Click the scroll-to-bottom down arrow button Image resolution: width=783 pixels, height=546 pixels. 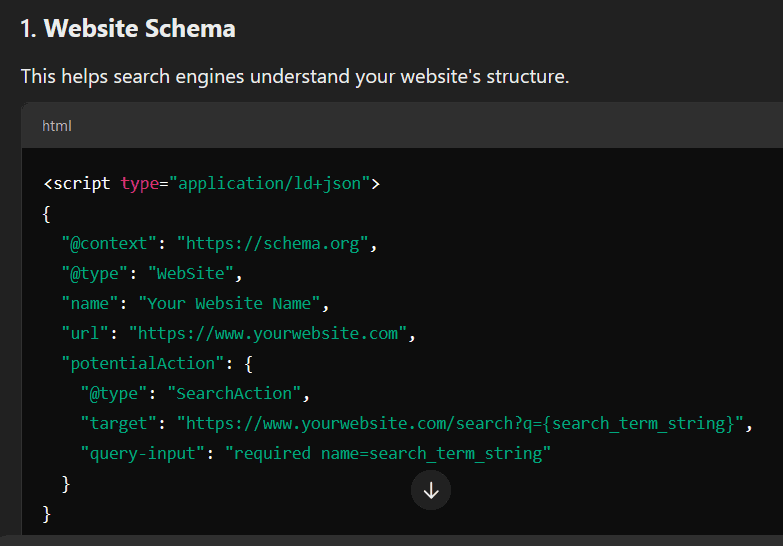[x=431, y=491]
